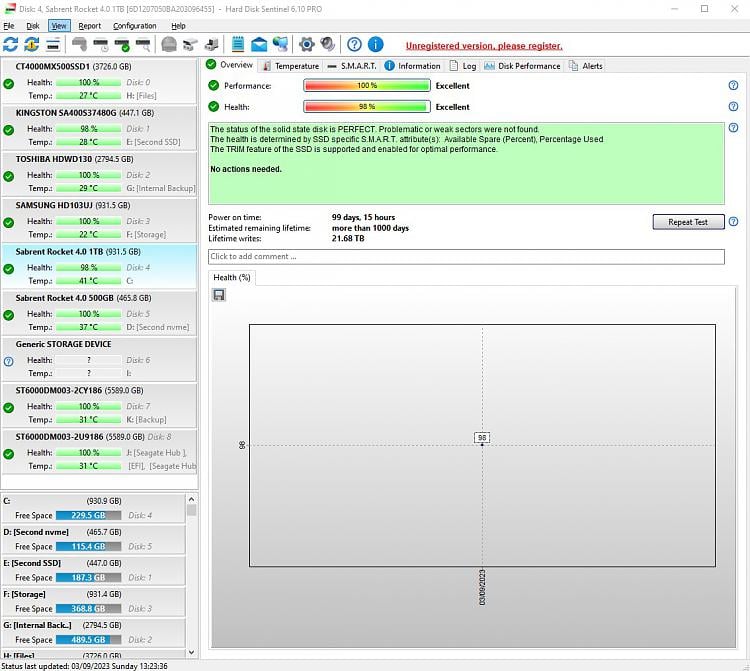The image size is (750, 671).
Task: Switch to the Information tab
Action: click(412, 66)
